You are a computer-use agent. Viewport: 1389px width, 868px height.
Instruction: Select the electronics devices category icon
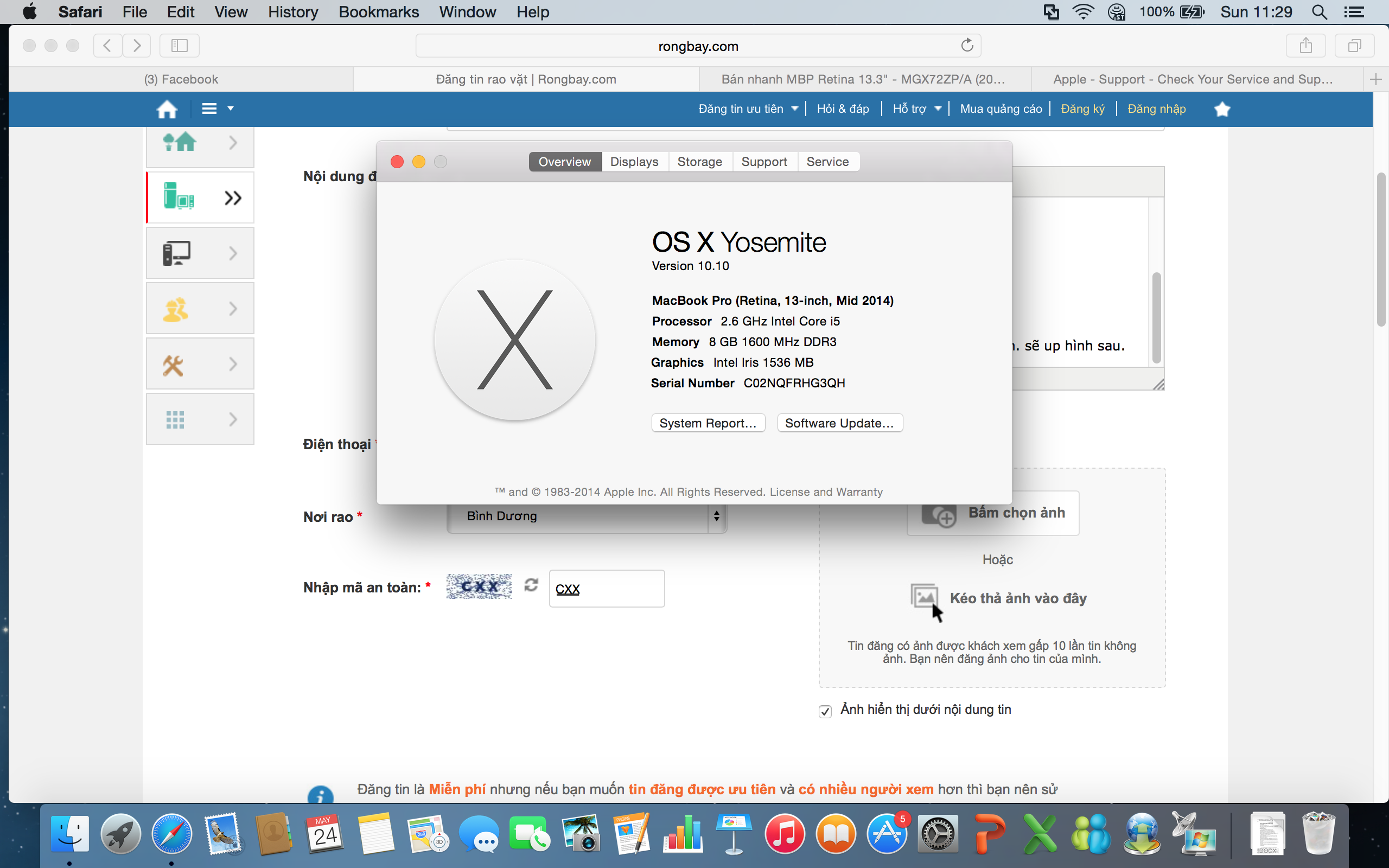click(x=179, y=196)
